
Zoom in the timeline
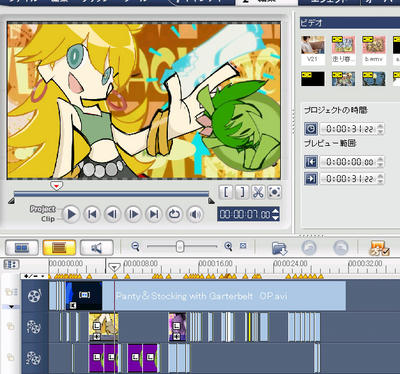pyautogui.click(x=228, y=247)
